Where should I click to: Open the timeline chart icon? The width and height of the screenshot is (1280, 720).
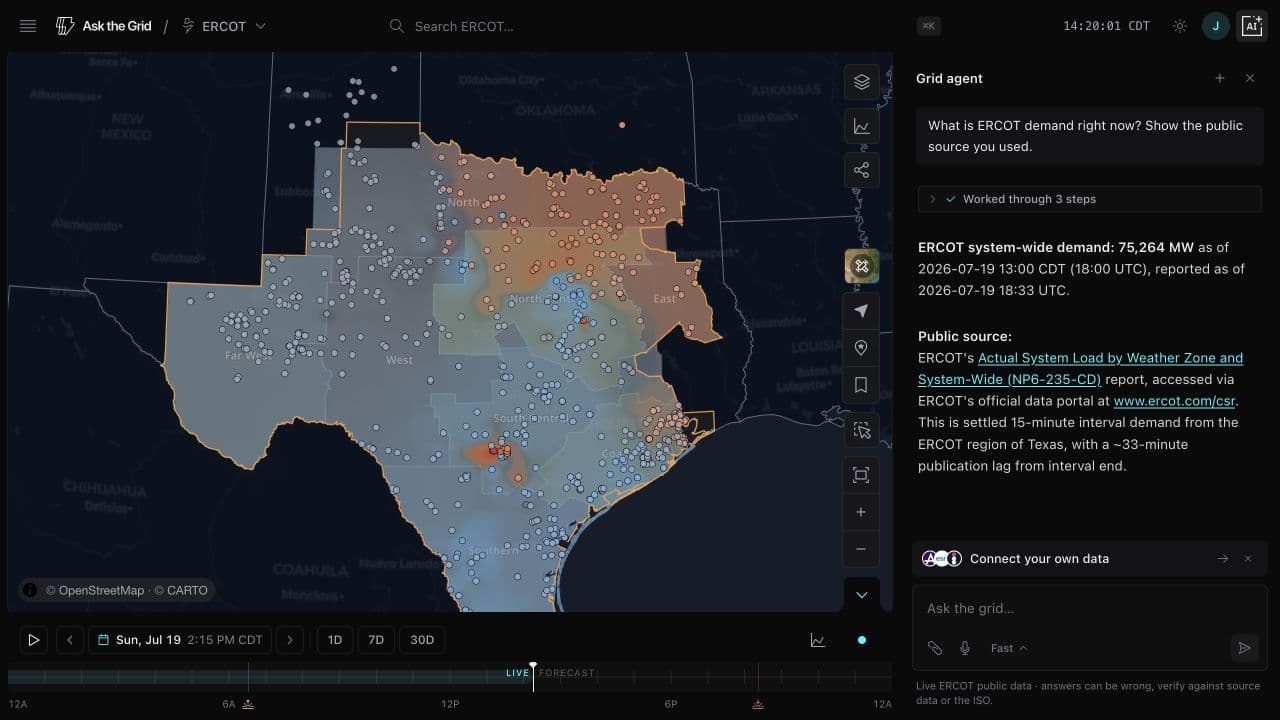818,640
